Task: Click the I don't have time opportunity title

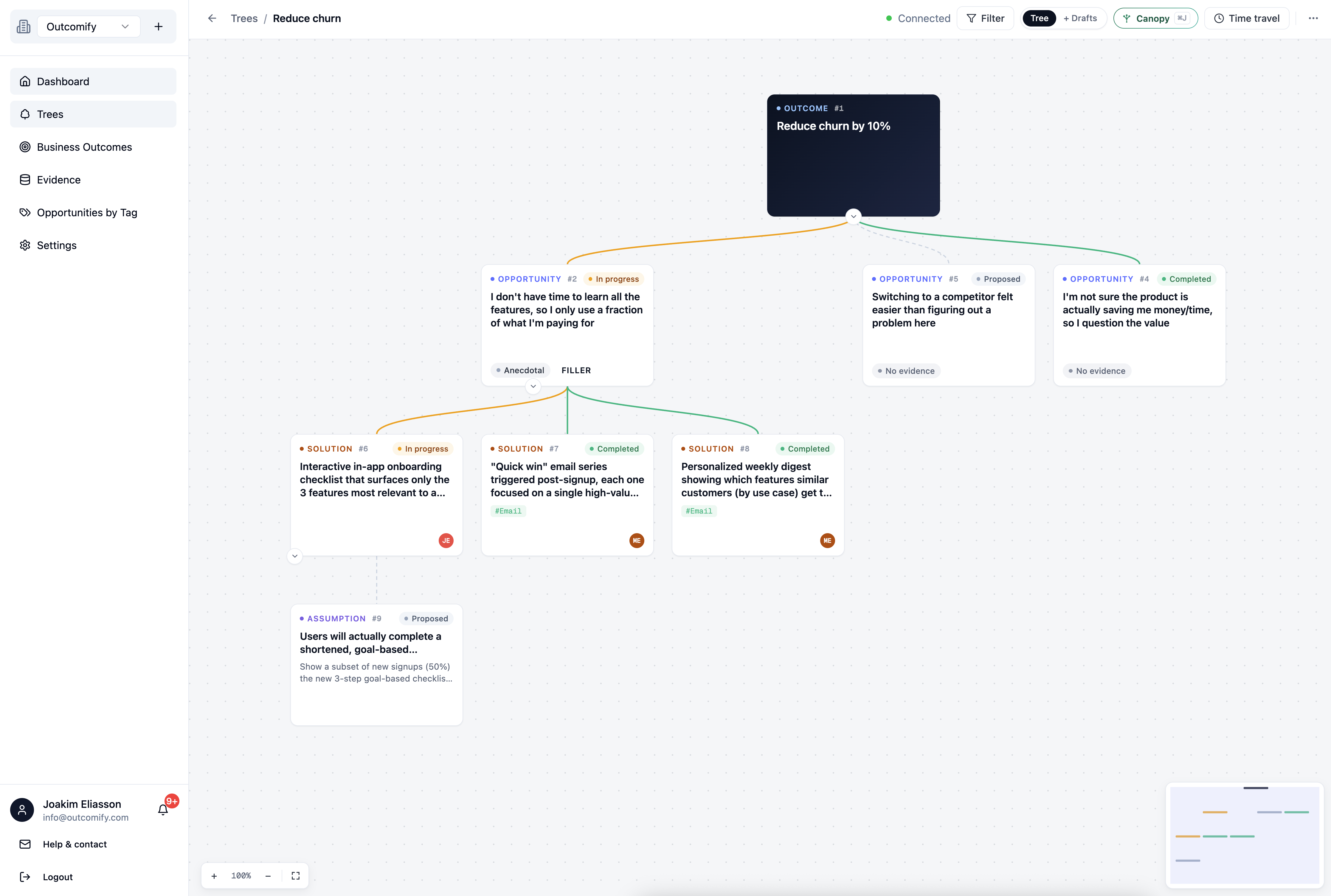Action: click(x=566, y=310)
